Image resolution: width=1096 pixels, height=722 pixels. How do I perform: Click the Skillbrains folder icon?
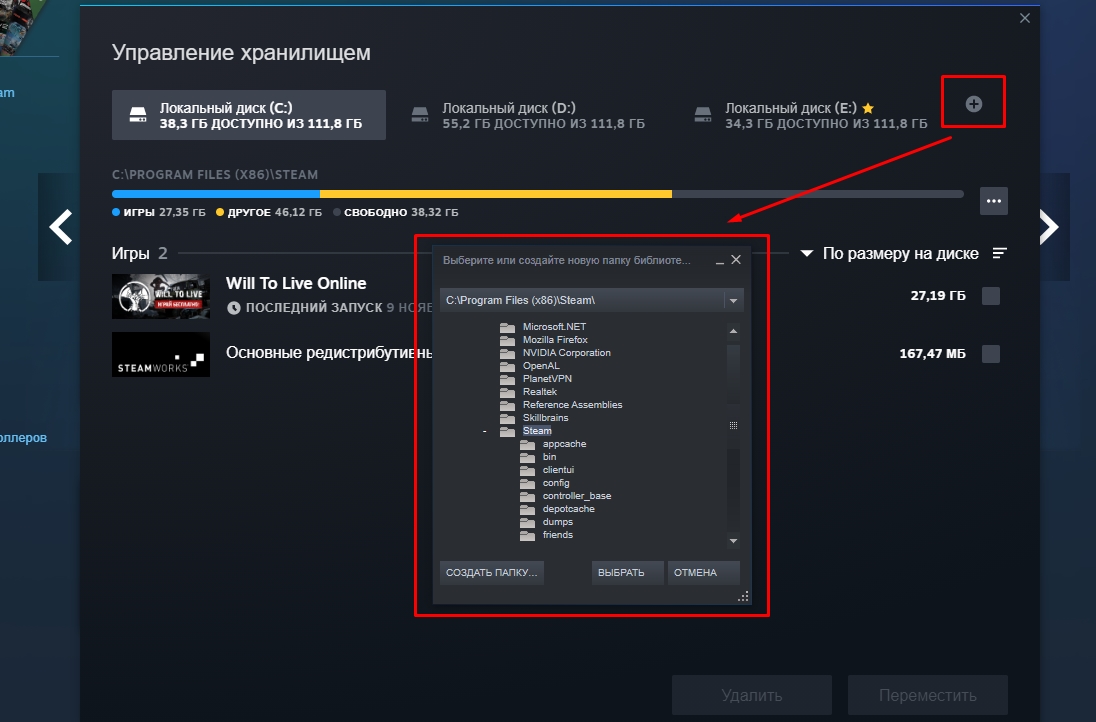507,419
